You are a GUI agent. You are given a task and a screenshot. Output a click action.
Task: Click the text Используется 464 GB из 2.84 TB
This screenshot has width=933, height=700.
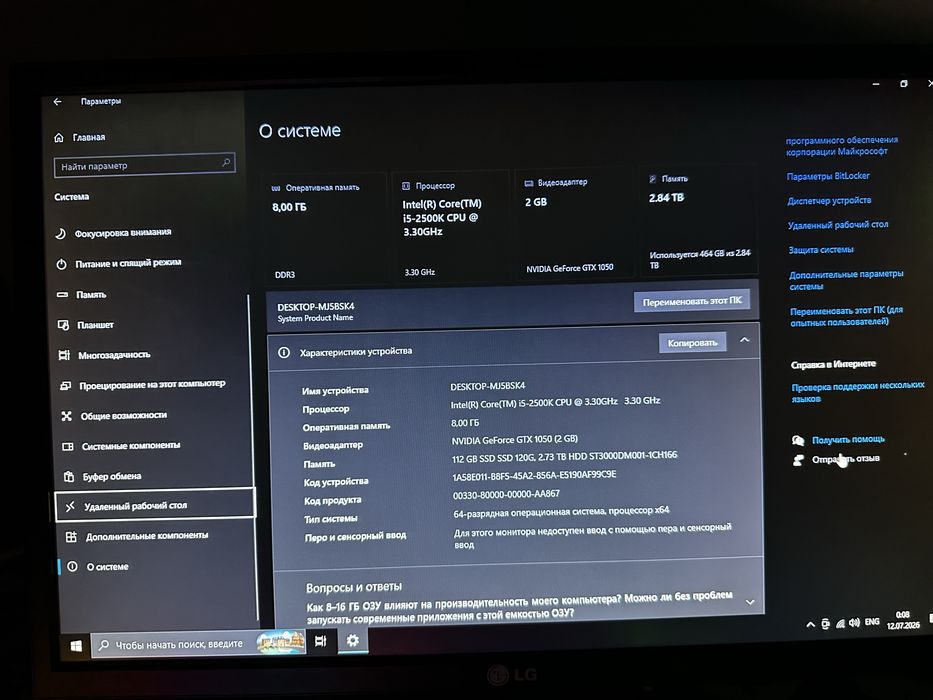point(700,259)
